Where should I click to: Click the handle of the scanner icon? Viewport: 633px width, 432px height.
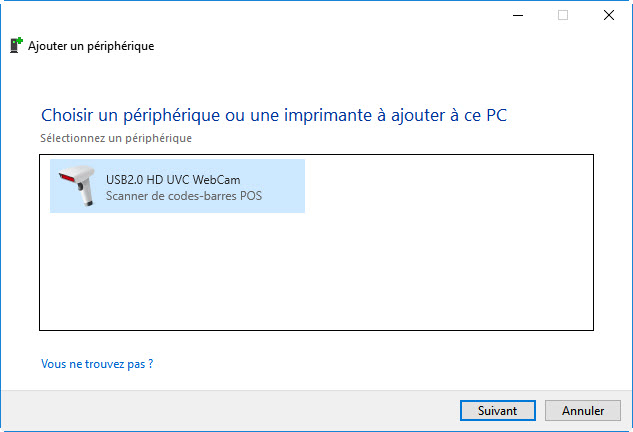point(86,194)
